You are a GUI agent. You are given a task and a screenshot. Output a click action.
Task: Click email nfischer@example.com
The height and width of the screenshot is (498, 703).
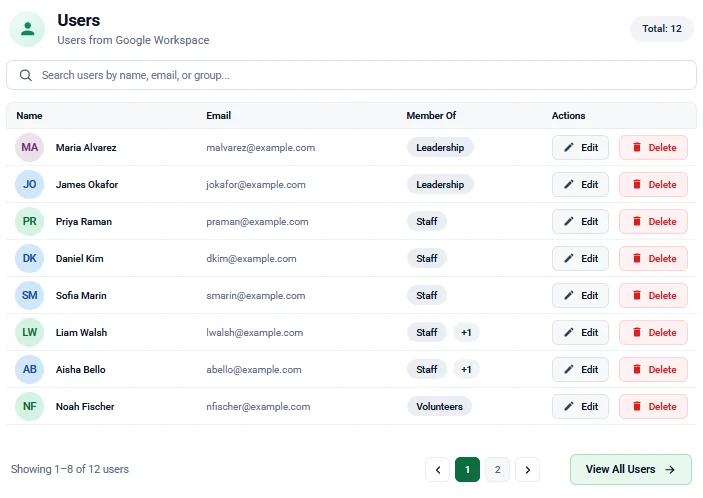pyautogui.click(x=258, y=407)
